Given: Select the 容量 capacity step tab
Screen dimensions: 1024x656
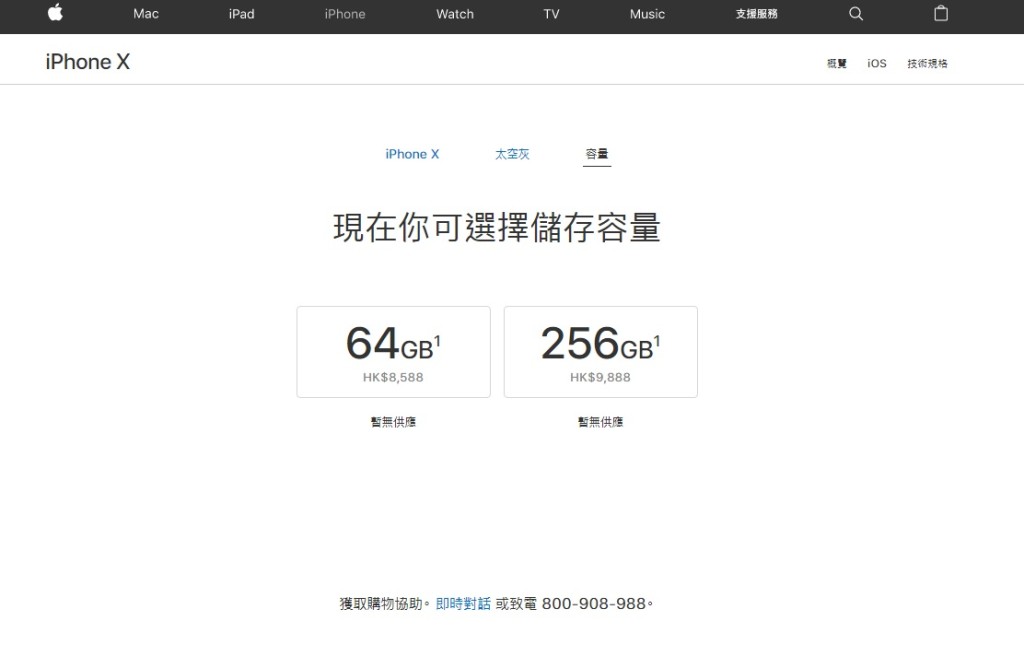Looking at the screenshot, I should pyautogui.click(x=597, y=154).
